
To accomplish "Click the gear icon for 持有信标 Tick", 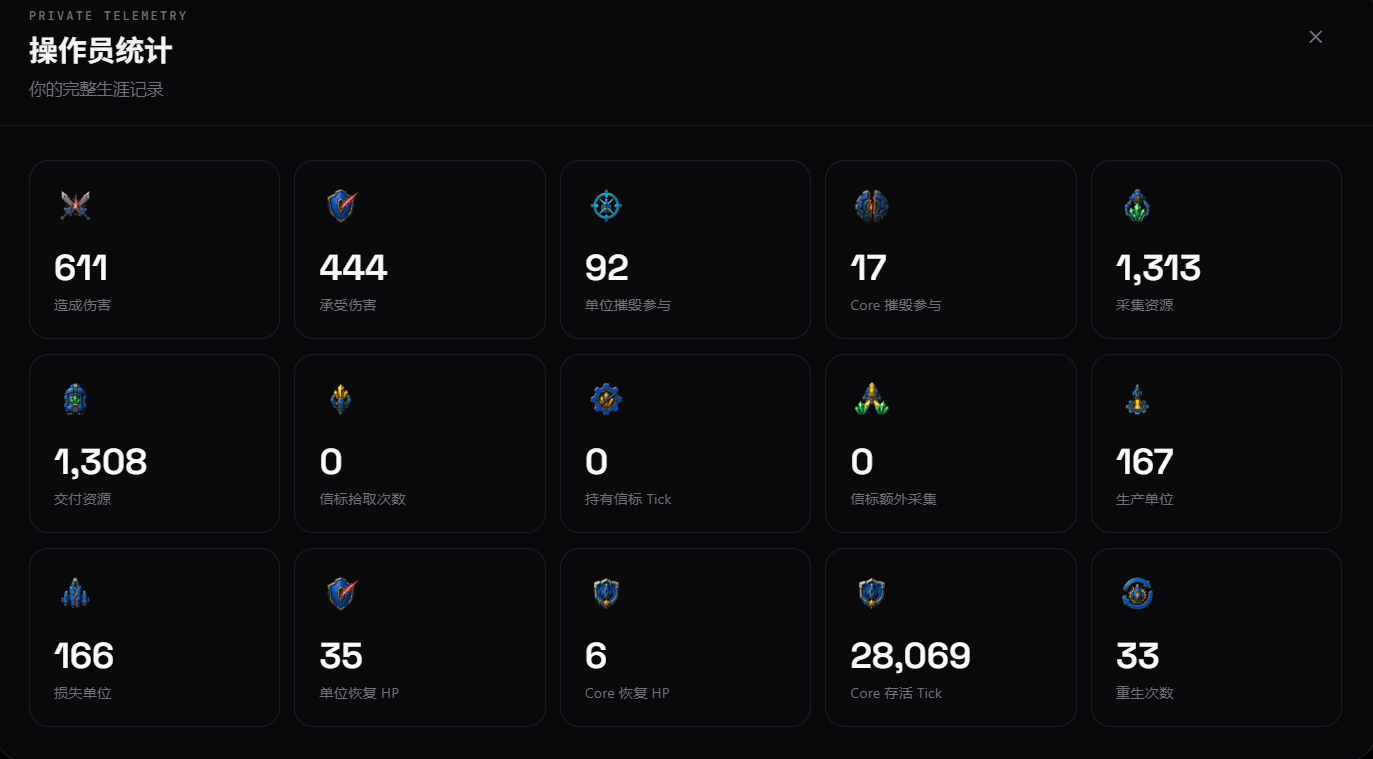I will pyautogui.click(x=606, y=400).
